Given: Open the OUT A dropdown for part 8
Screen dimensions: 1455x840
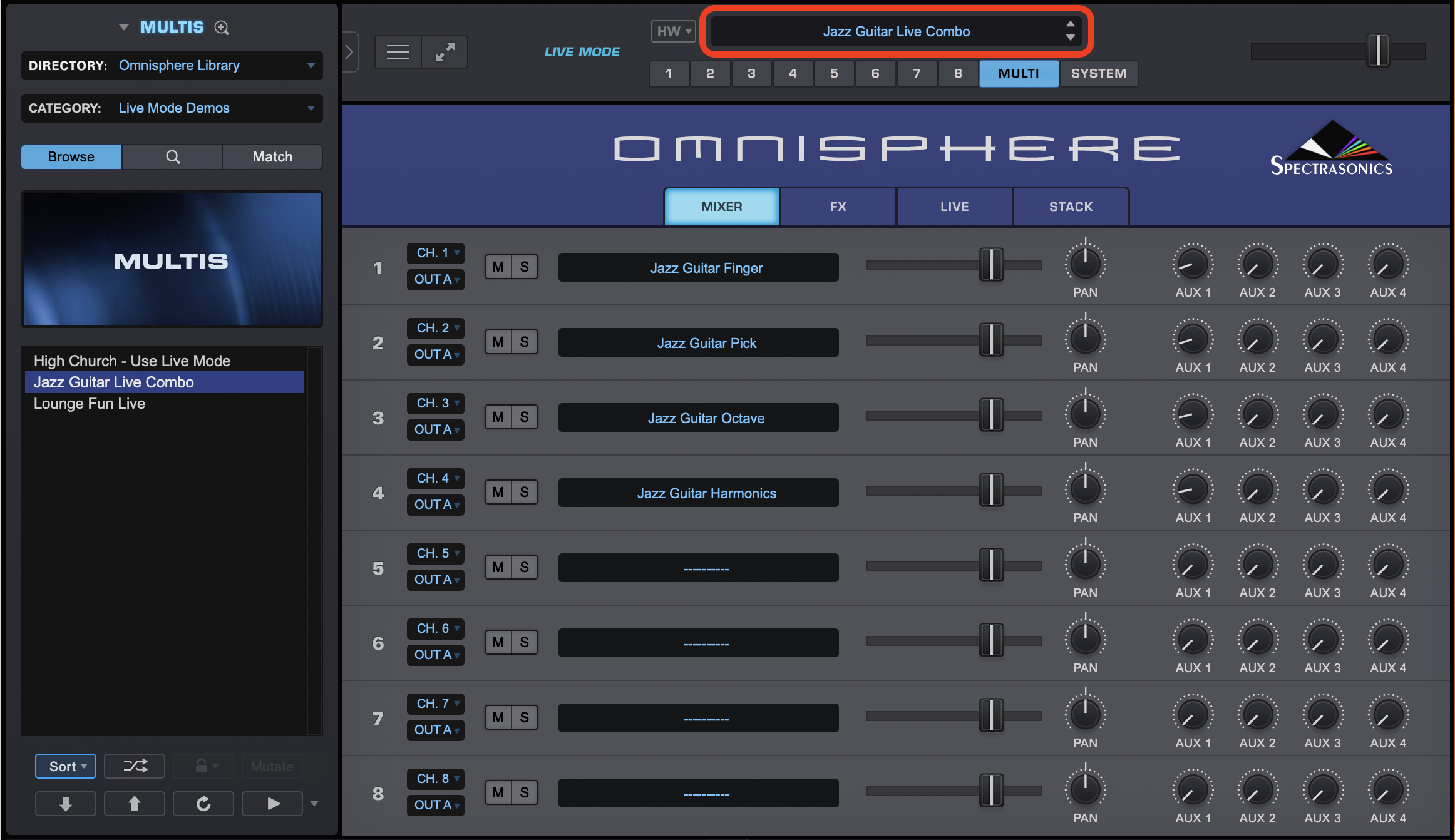Looking at the screenshot, I should coord(436,806).
